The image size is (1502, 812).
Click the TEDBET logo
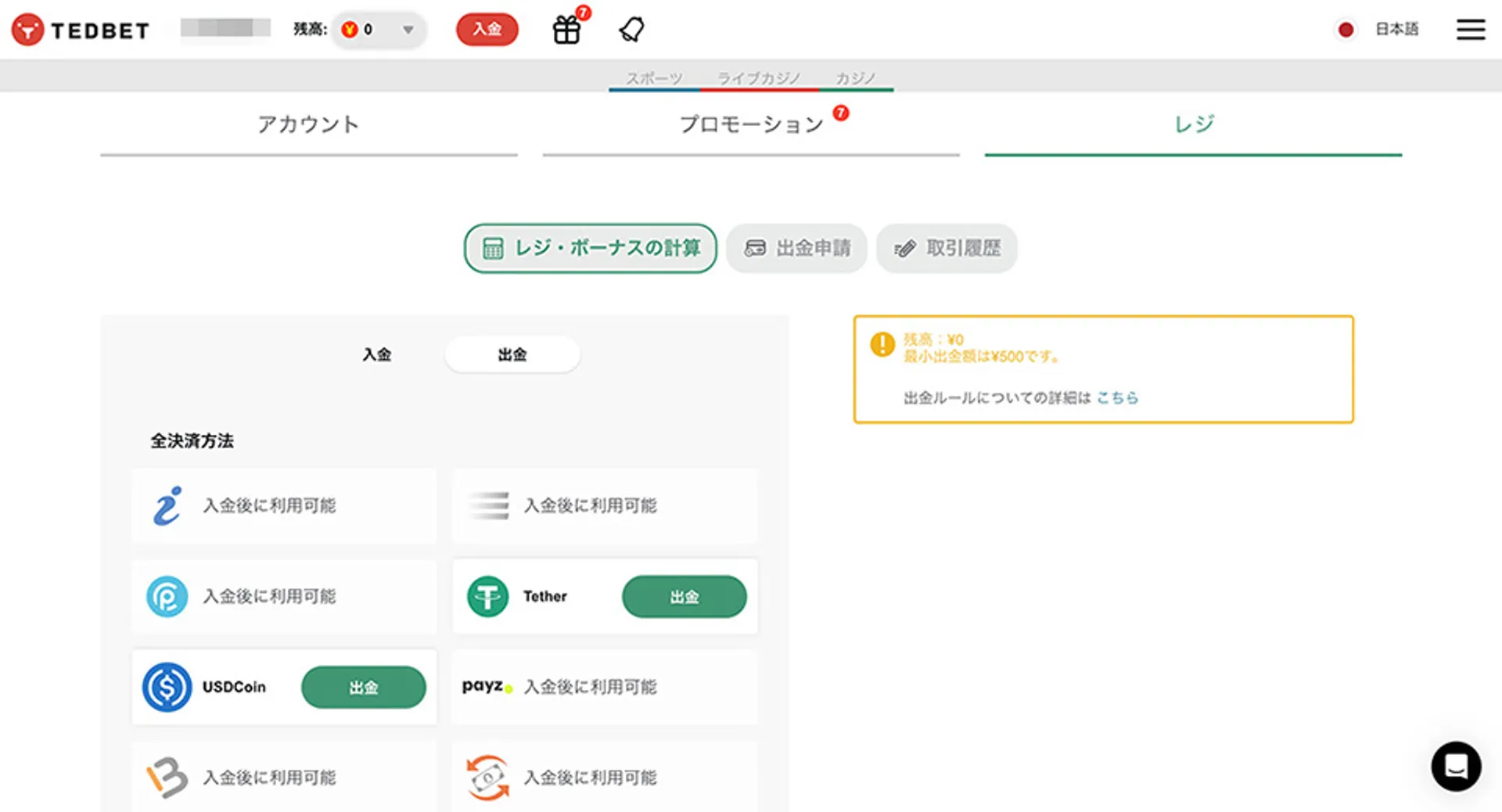tap(81, 30)
